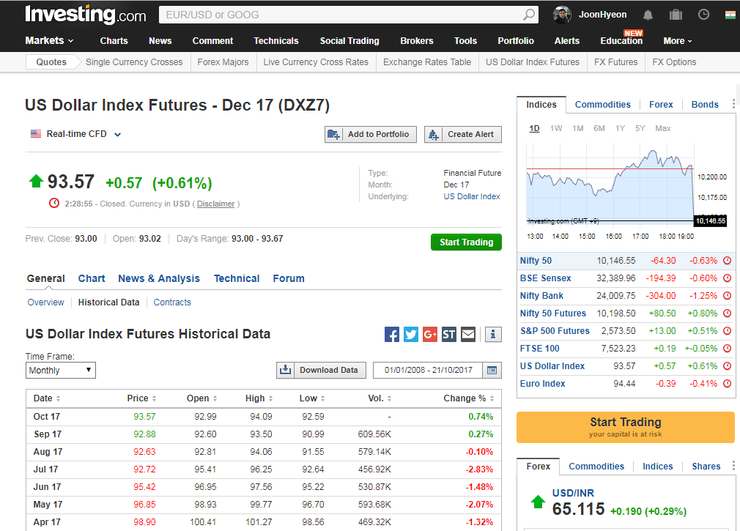The height and width of the screenshot is (531, 740).
Task: Select Shares tab in bottom widget
Action: click(x=706, y=466)
